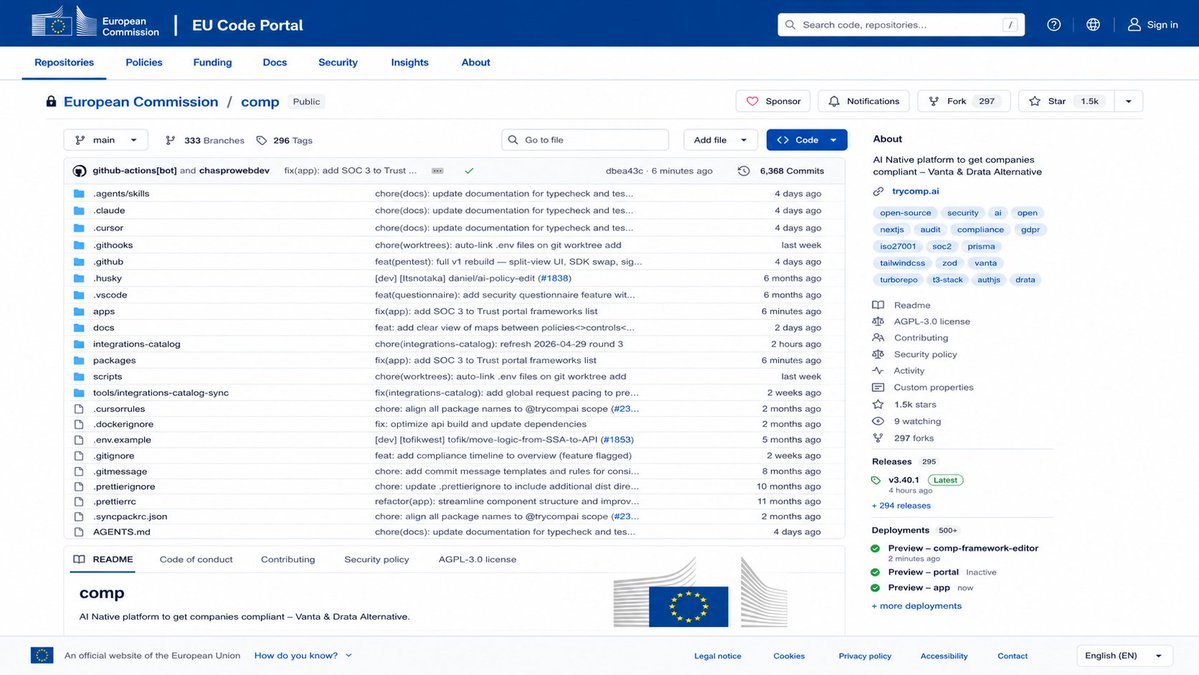Open the language globe icon
The height and width of the screenshot is (675, 1199).
tap(1093, 24)
